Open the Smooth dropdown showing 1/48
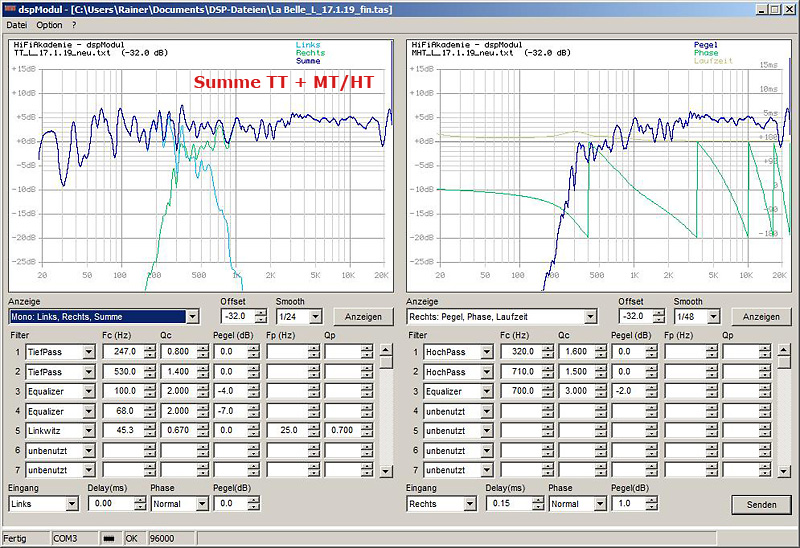The height and width of the screenshot is (548, 800). click(713, 317)
